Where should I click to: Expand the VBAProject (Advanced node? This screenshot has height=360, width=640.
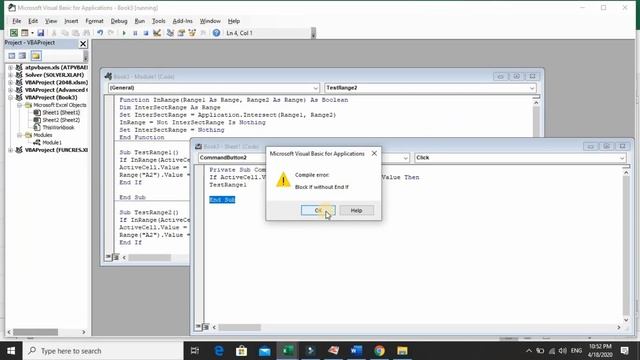tap(10, 90)
